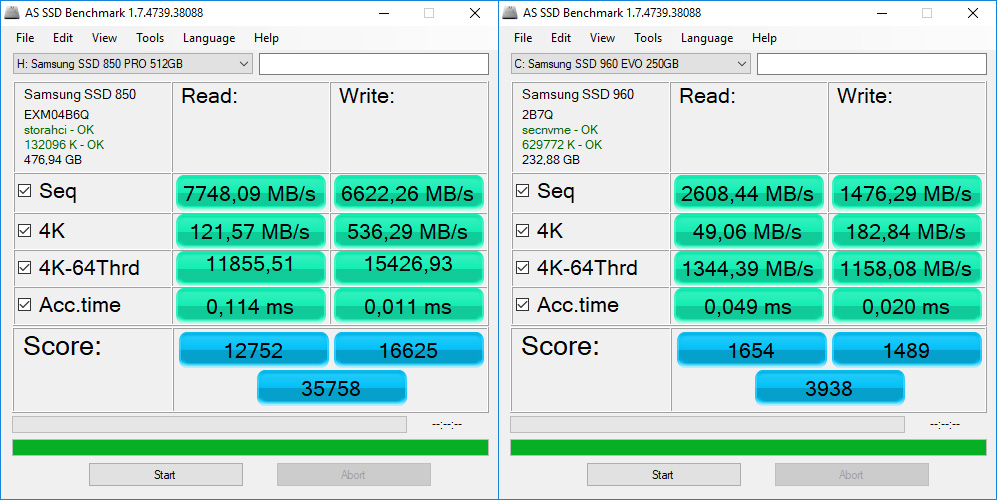Click the AS SSD app icon in right window title bar
Screen dimensions: 997x500
(511, 13)
